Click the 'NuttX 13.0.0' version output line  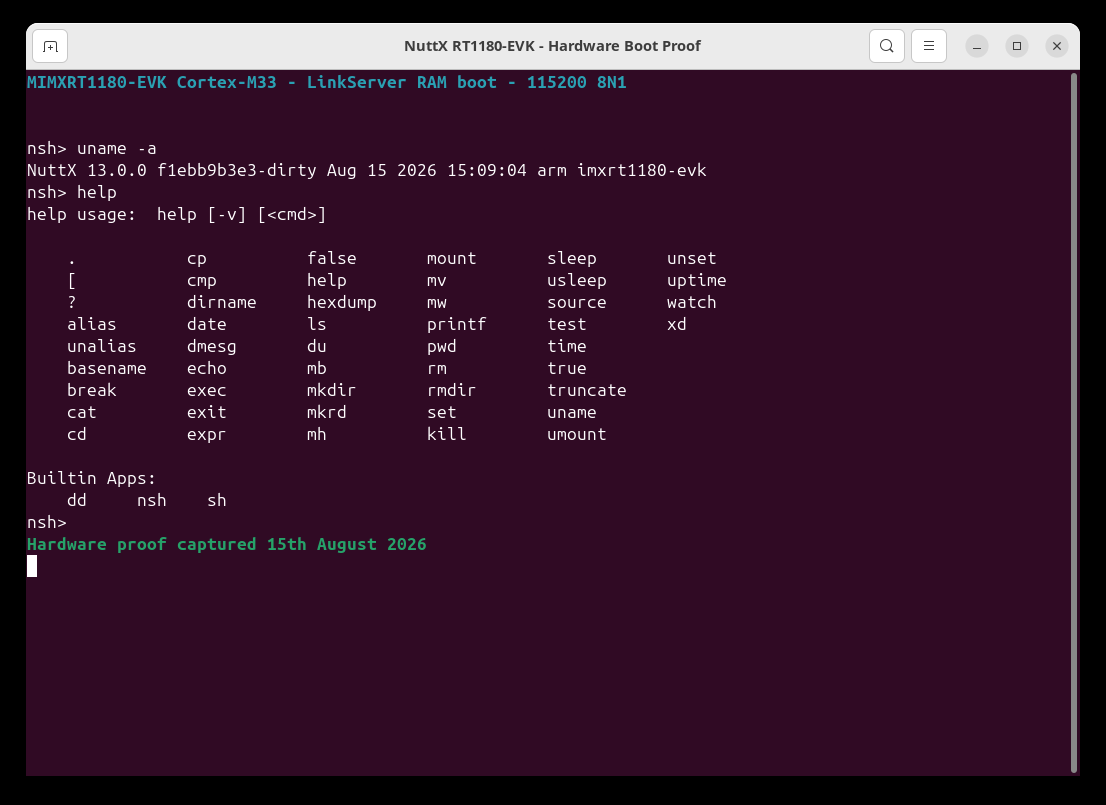click(367, 170)
